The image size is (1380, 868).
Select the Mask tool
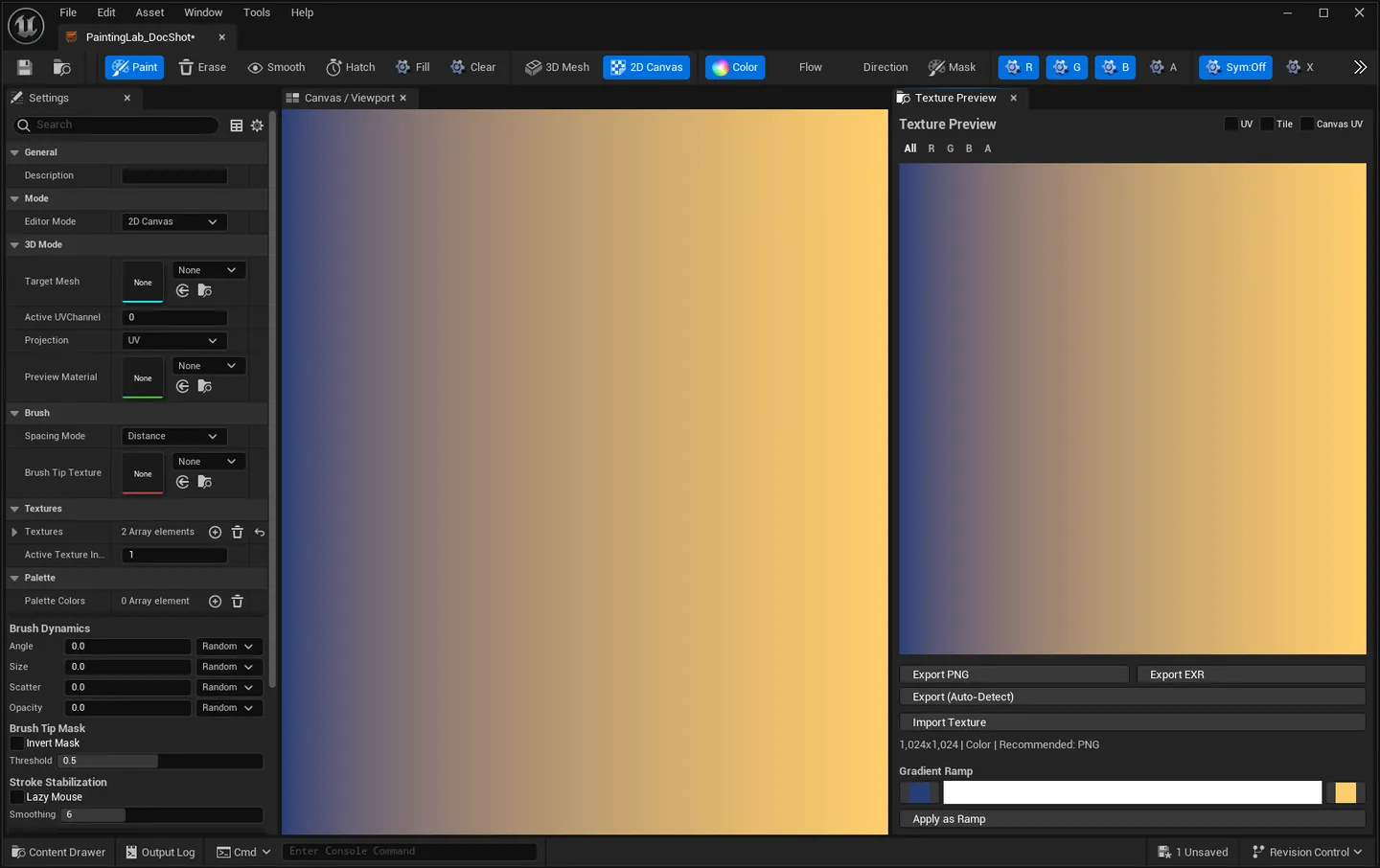click(952, 67)
